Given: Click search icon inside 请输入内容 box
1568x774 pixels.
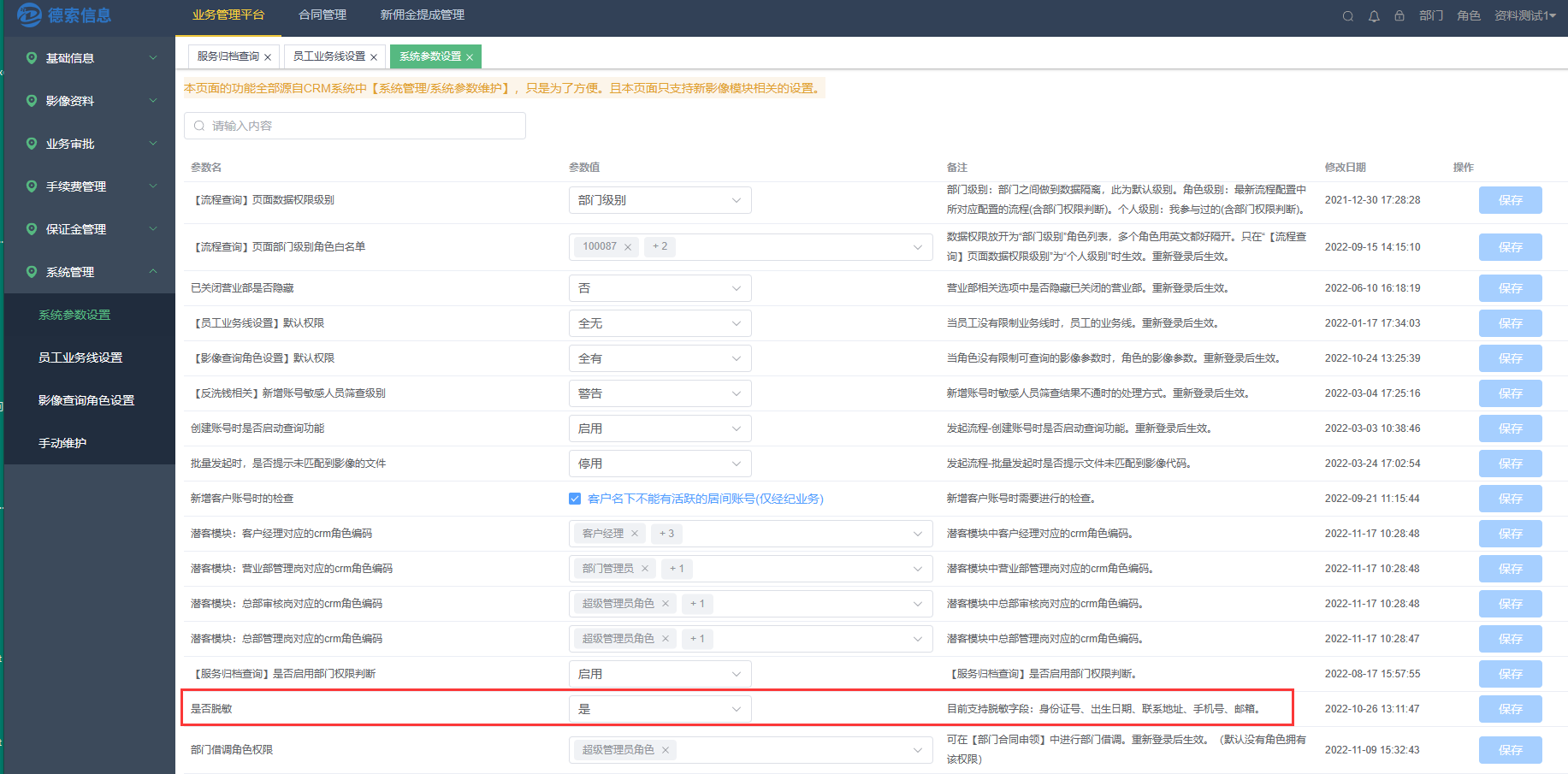Looking at the screenshot, I should (199, 126).
